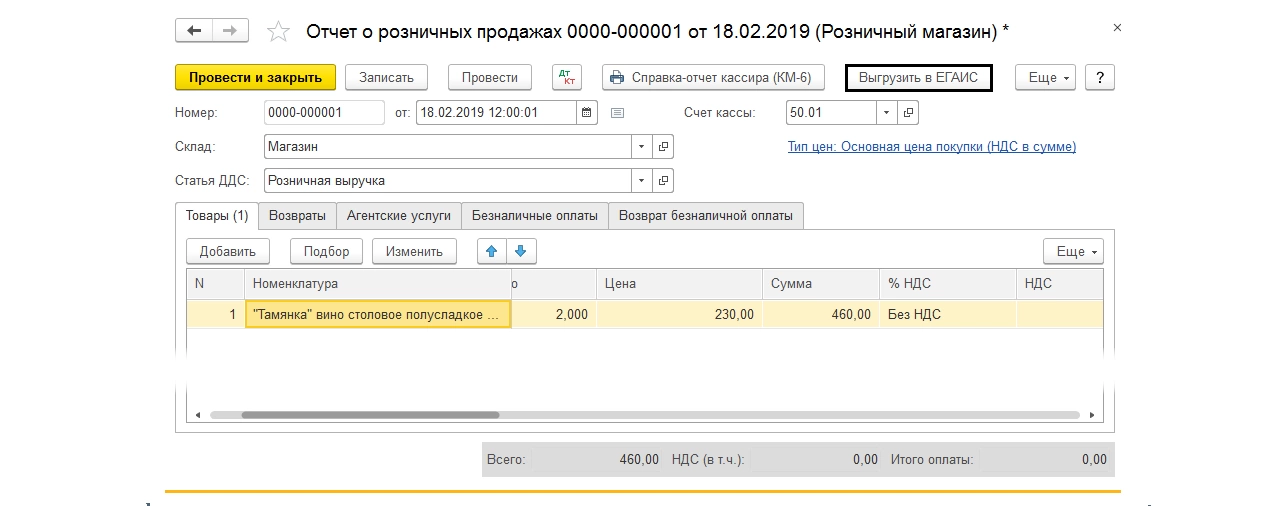Open the Тип цен price type link
The width and height of the screenshot is (1281, 506).
tap(931, 147)
